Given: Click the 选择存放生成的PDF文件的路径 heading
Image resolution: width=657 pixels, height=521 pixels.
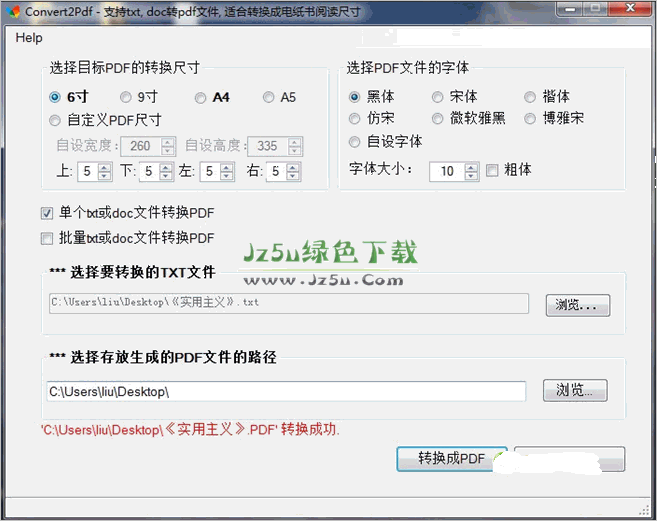Looking at the screenshot, I should (163, 357).
